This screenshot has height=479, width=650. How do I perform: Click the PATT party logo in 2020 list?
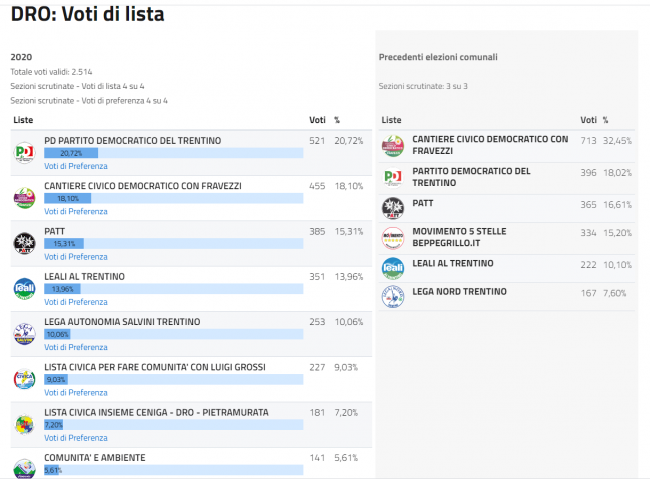24,243
